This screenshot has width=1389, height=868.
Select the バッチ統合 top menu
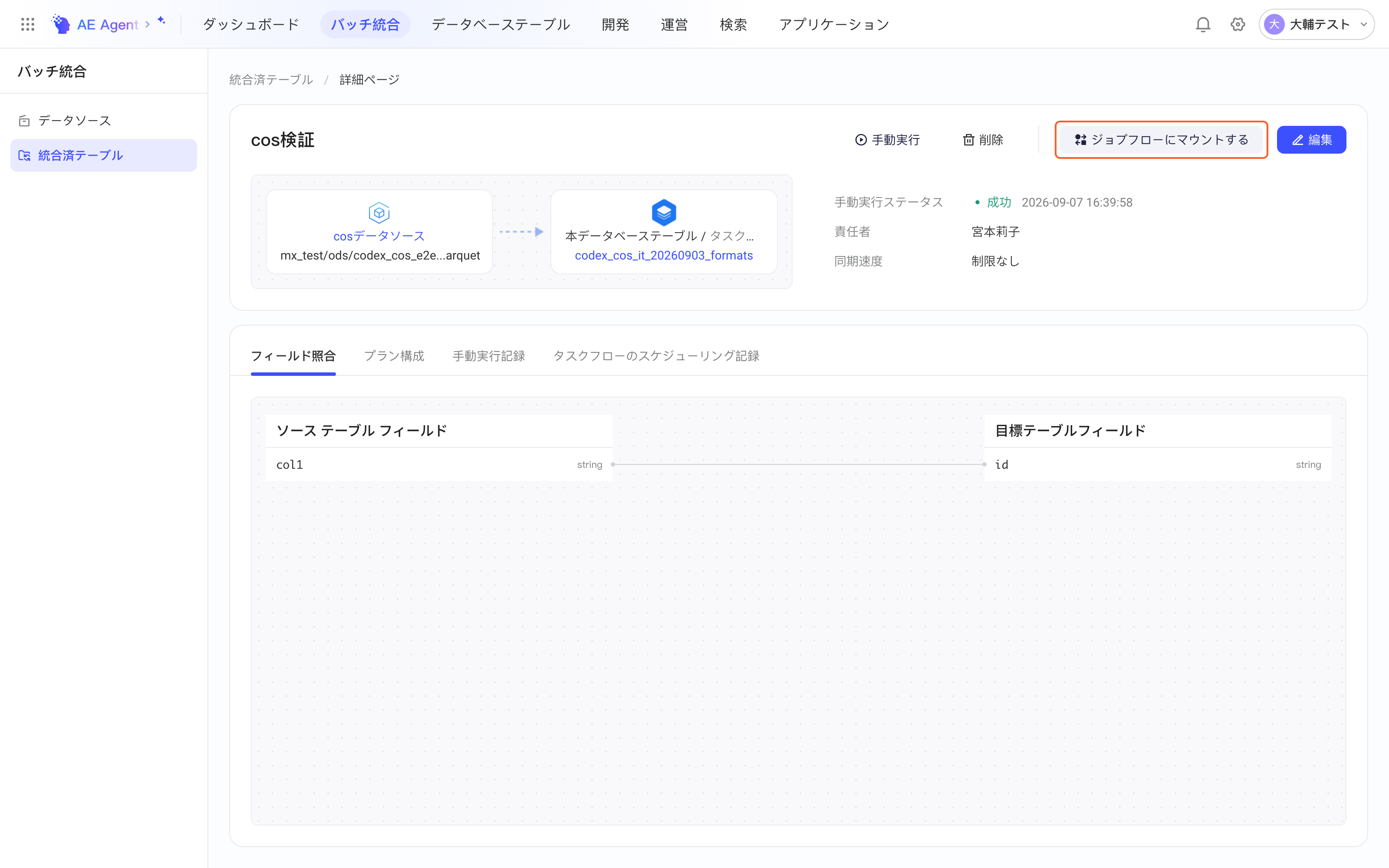(x=365, y=24)
